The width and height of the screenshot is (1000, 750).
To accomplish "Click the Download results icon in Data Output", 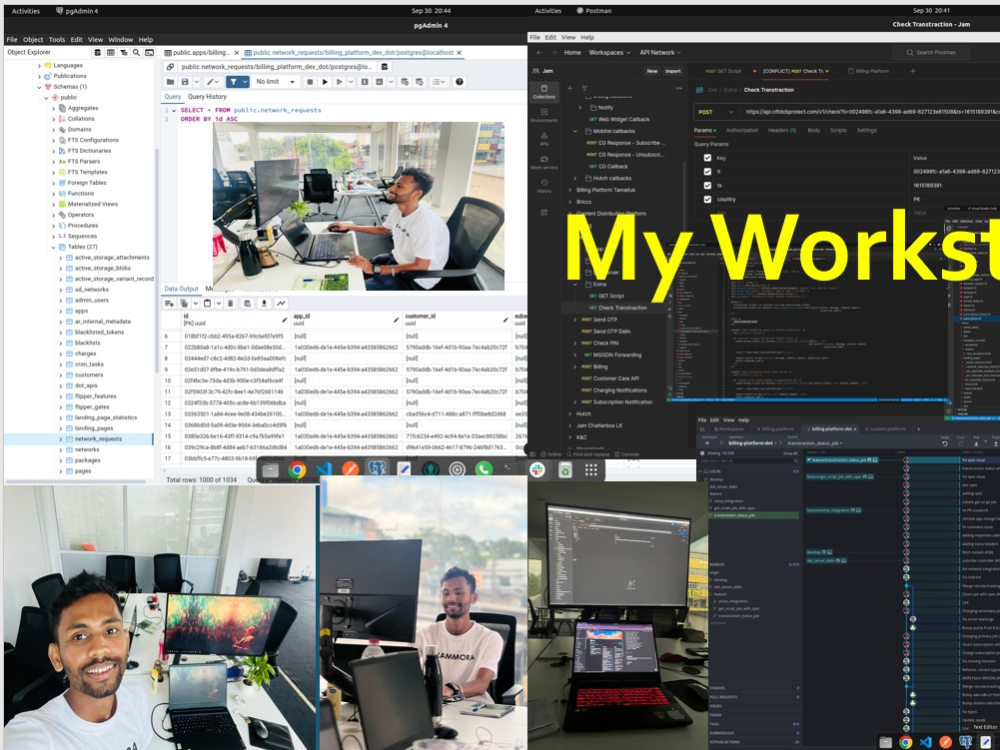I will [264, 303].
